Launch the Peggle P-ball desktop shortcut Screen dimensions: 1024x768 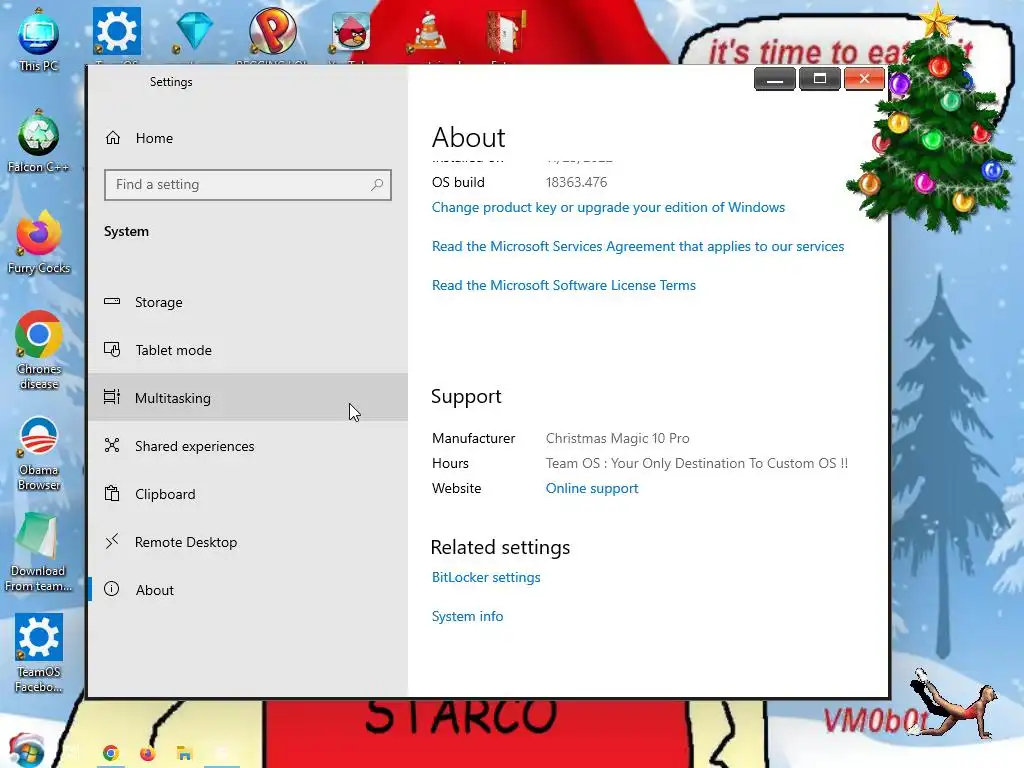pos(272,31)
